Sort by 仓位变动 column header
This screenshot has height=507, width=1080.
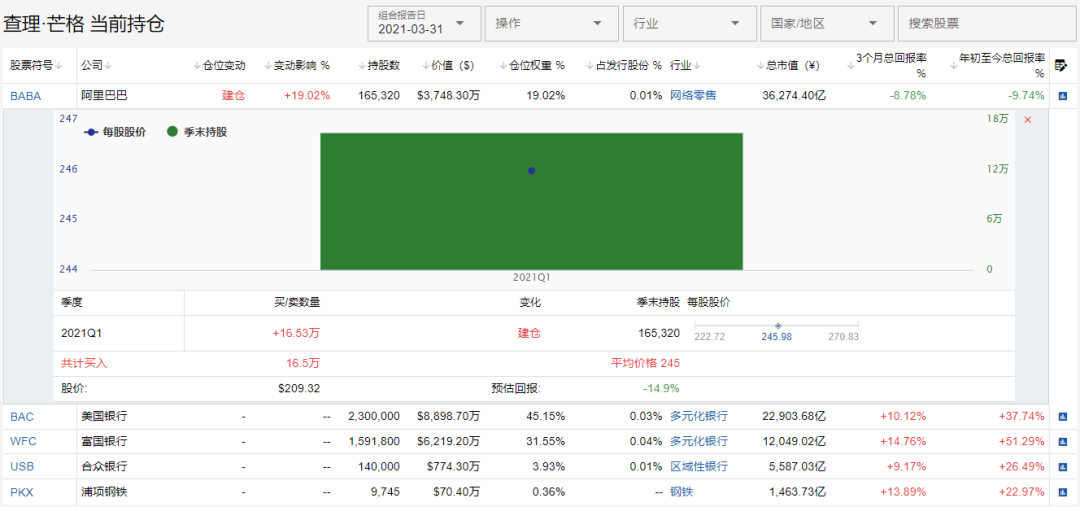[219, 65]
